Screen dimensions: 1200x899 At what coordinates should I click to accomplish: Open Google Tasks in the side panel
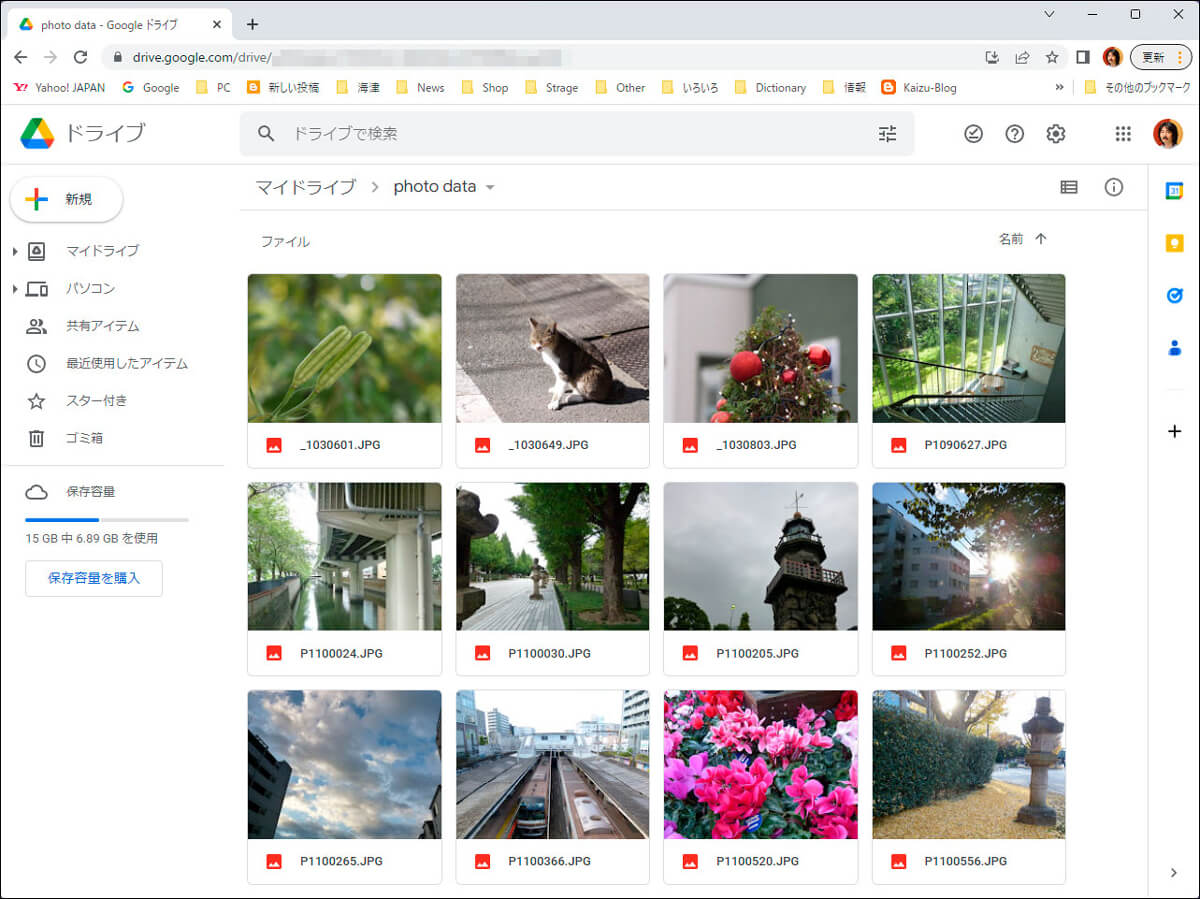pyautogui.click(x=1174, y=295)
